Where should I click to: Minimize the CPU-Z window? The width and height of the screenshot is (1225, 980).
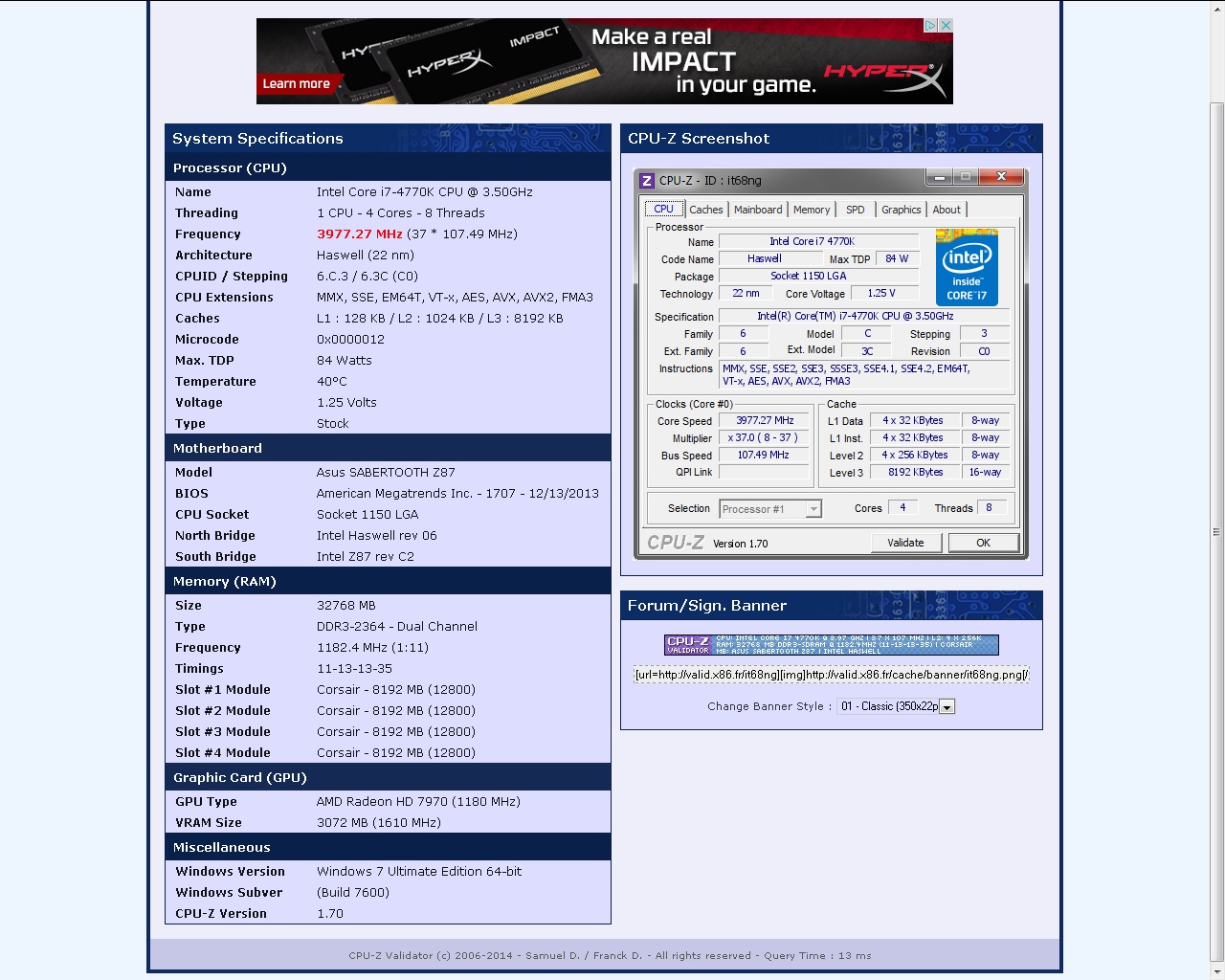(939, 177)
